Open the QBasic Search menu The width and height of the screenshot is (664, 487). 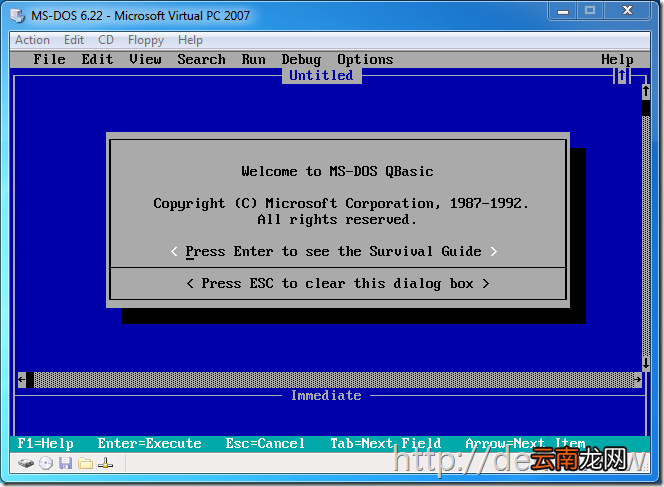[x=201, y=59]
